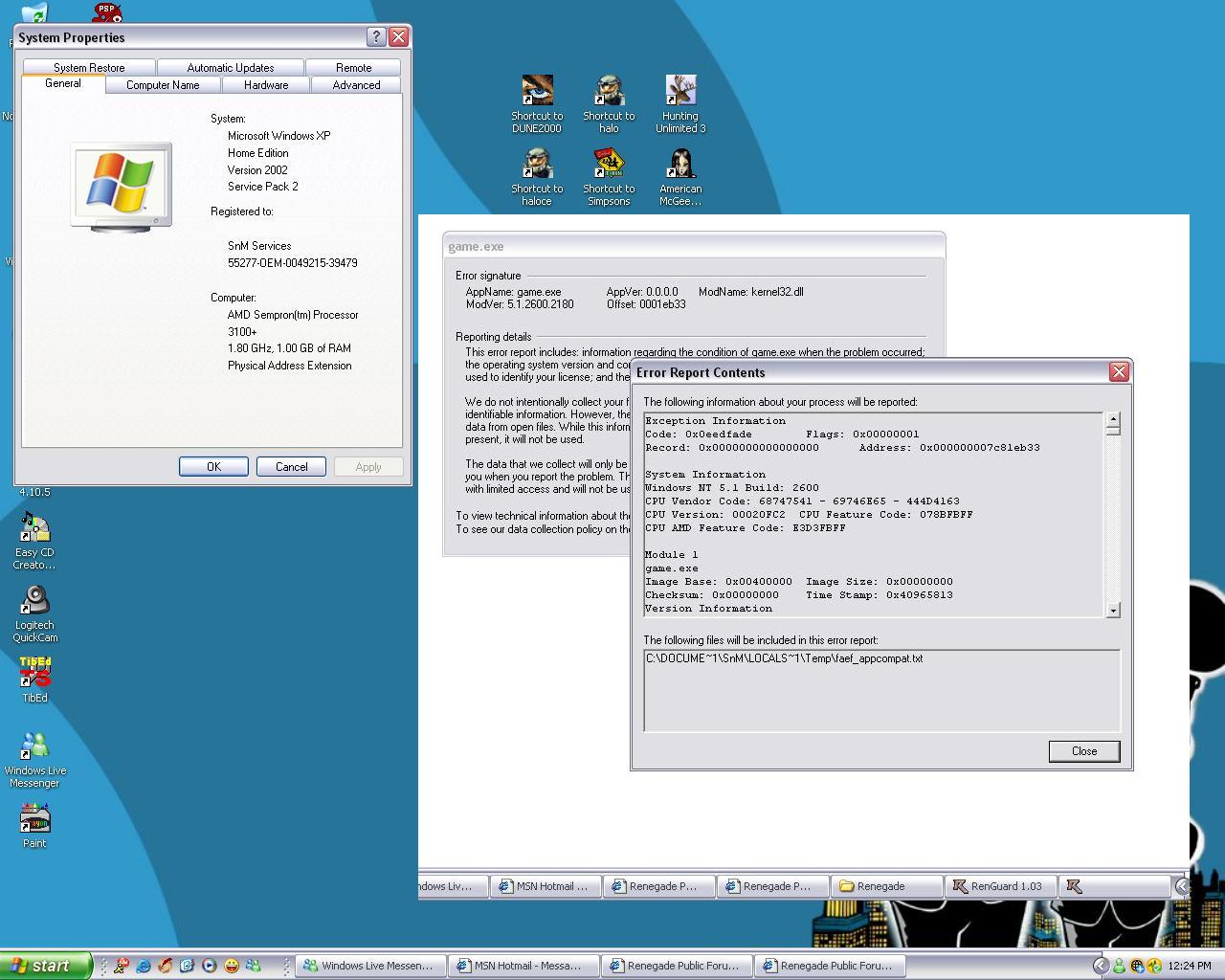Viewport: 1225px width, 980px height.
Task: Open Windows Live Messenger desktop icon
Action: (x=35, y=746)
